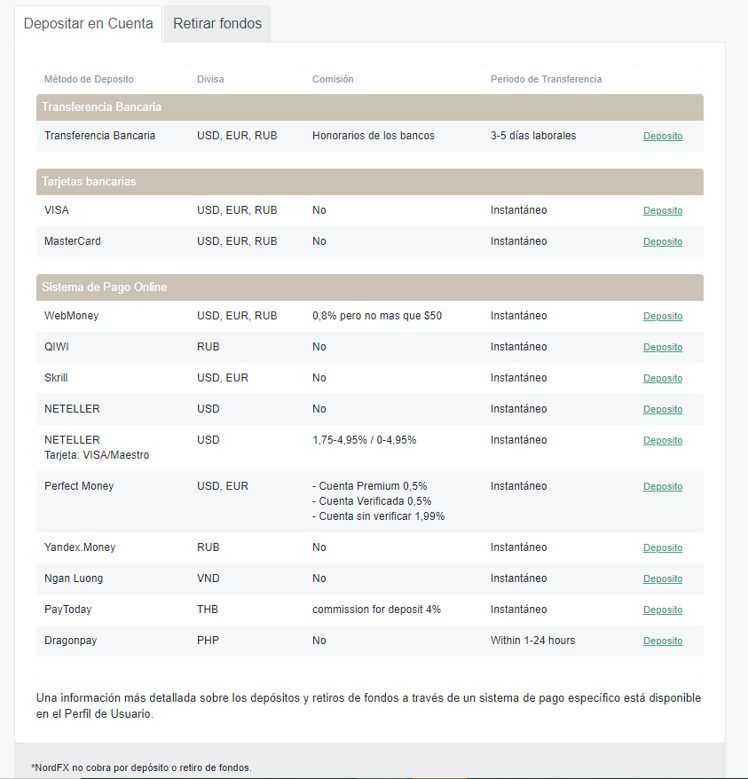
Task: Click the PHP currency cell
Action: pyautogui.click(x=208, y=640)
